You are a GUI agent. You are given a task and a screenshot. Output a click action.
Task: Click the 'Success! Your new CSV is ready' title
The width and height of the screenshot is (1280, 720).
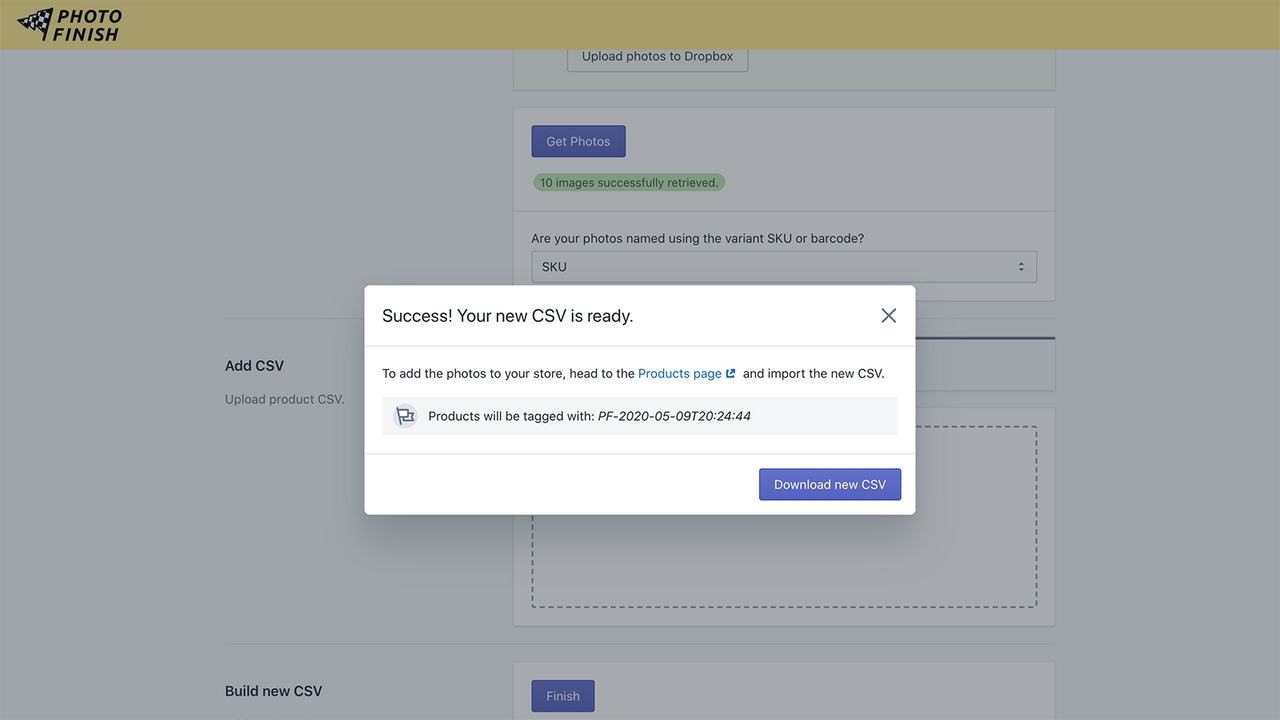pyautogui.click(x=508, y=316)
